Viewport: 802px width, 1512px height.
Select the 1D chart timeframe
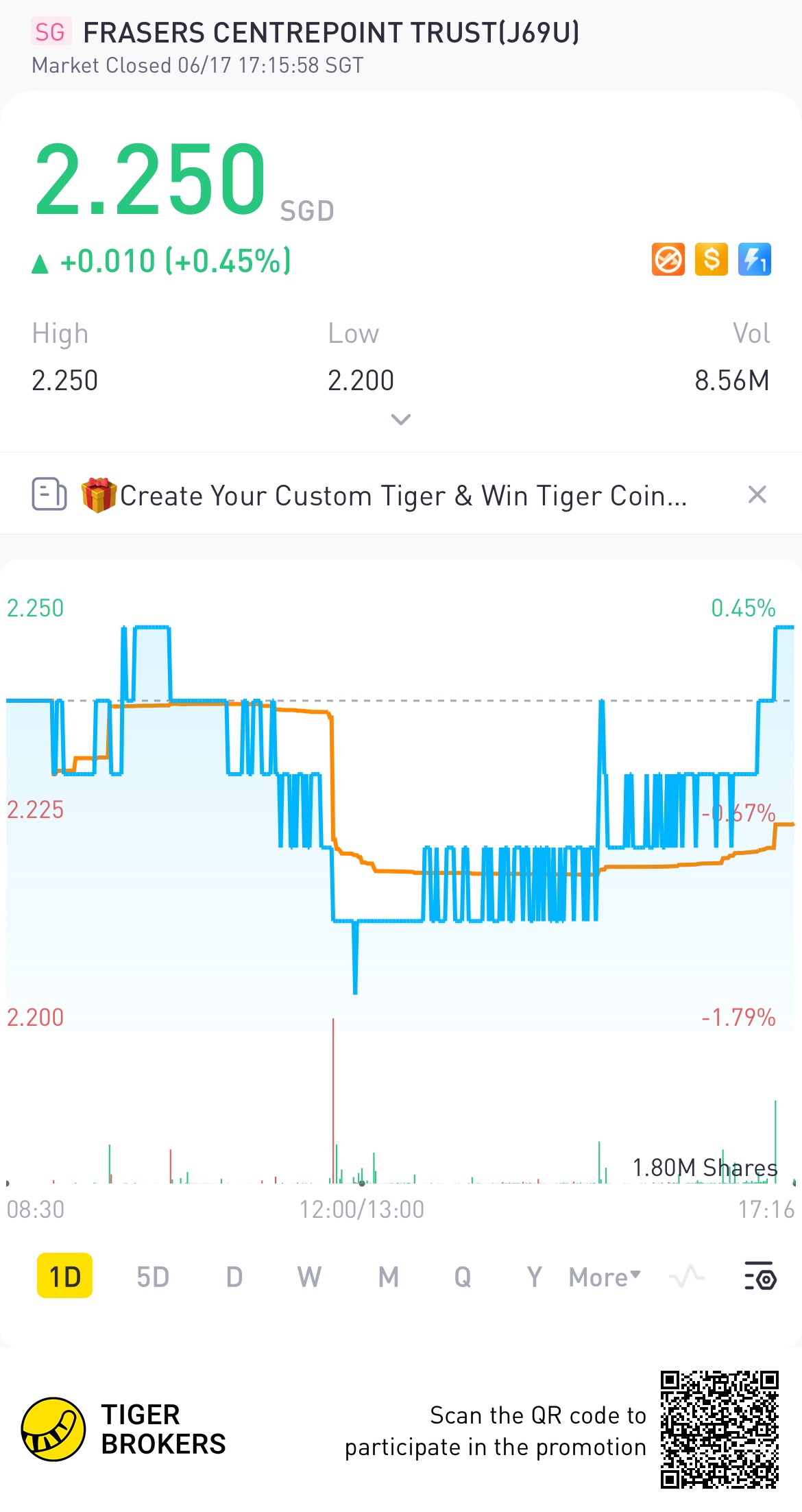64,1276
